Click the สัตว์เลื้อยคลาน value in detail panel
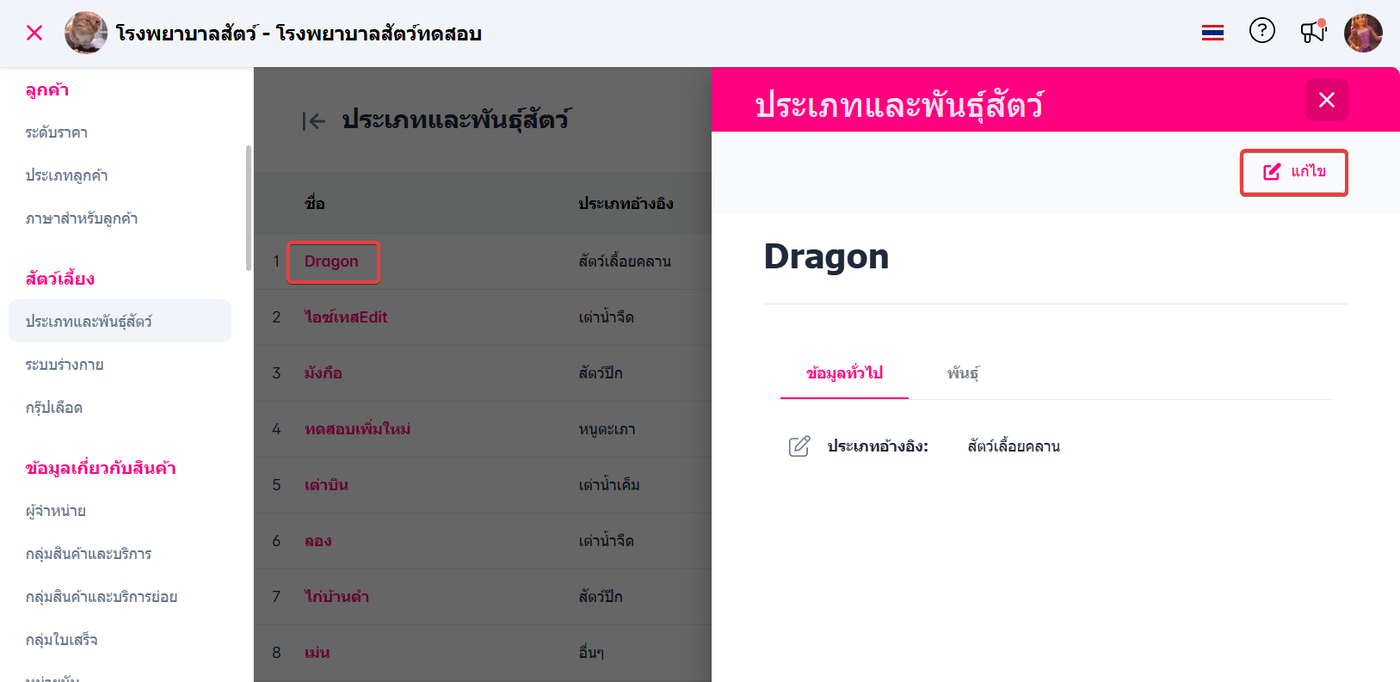1400x682 pixels. (x=1014, y=446)
